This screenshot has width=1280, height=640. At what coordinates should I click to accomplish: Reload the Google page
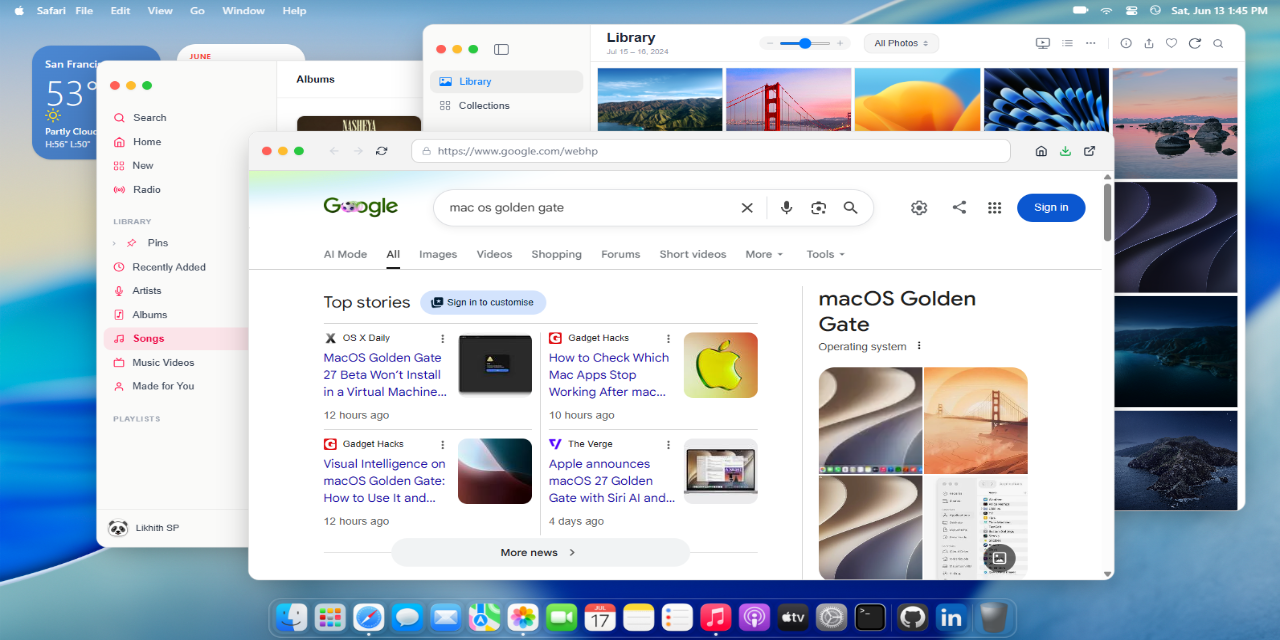pyautogui.click(x=381, y=151)
